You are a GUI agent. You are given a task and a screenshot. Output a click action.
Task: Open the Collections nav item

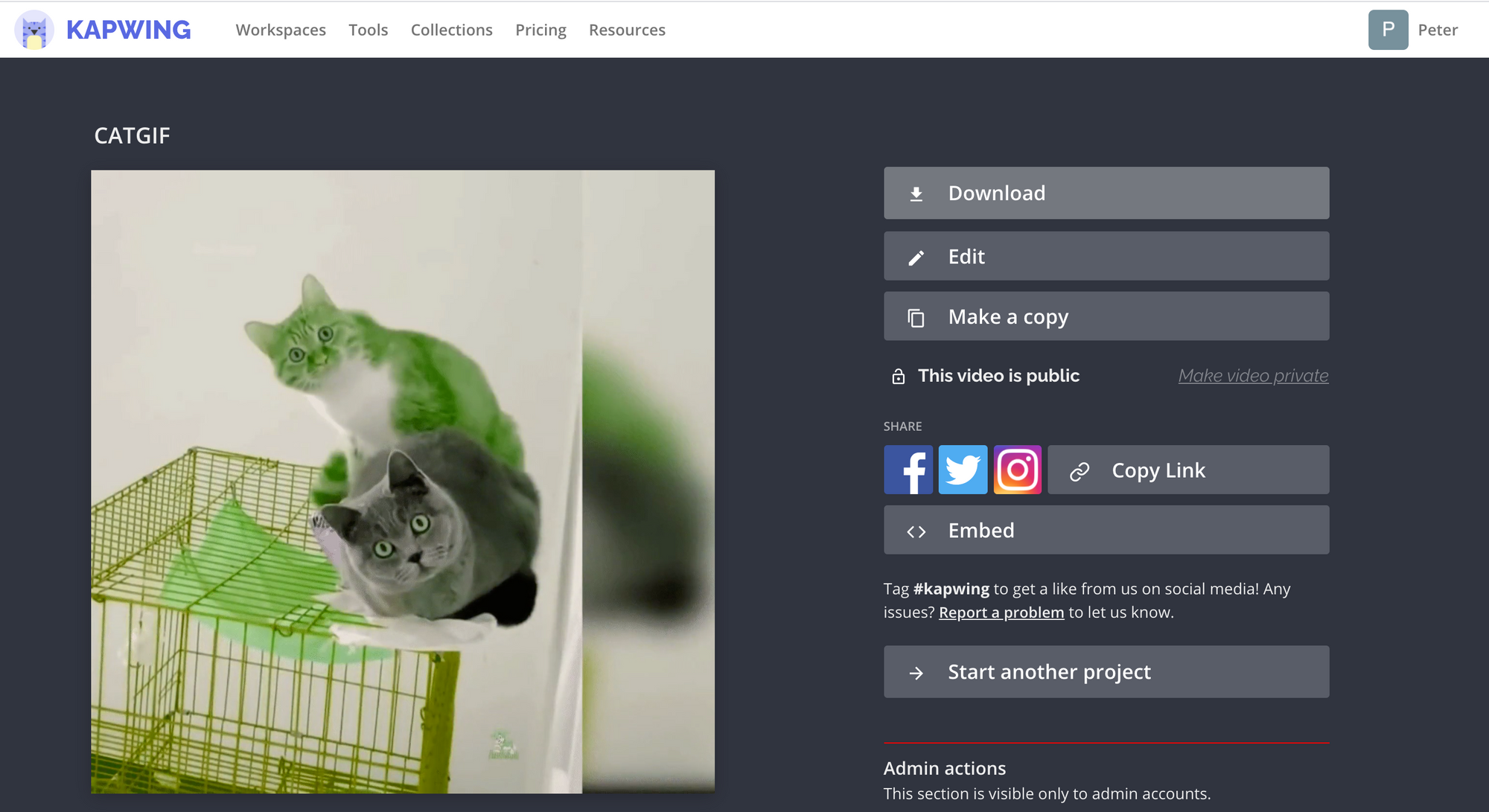[451, 30]
